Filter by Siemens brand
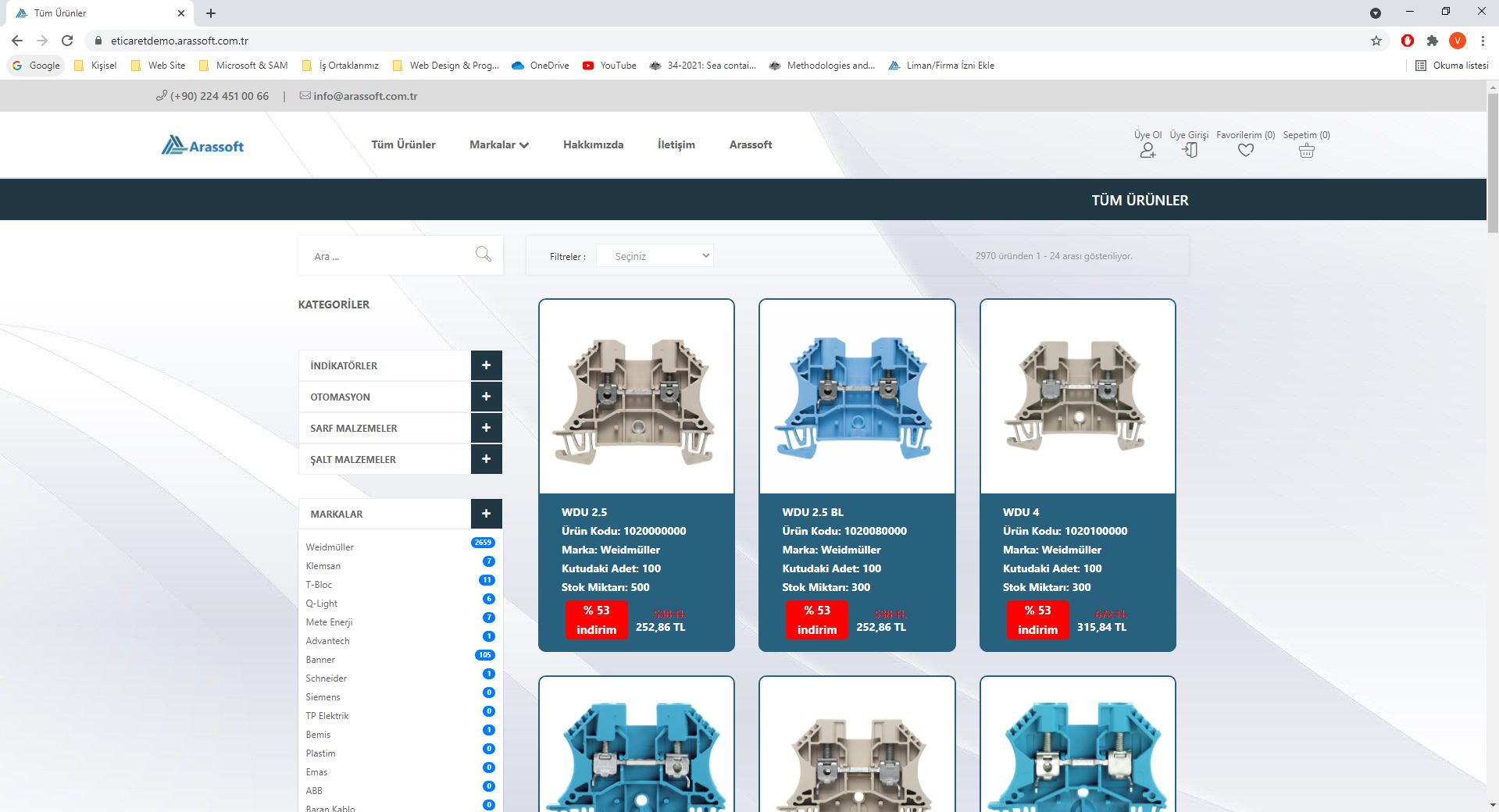The height and width of the screenshot is (812, 1499). pyautogui.click(x=323, y=697)
